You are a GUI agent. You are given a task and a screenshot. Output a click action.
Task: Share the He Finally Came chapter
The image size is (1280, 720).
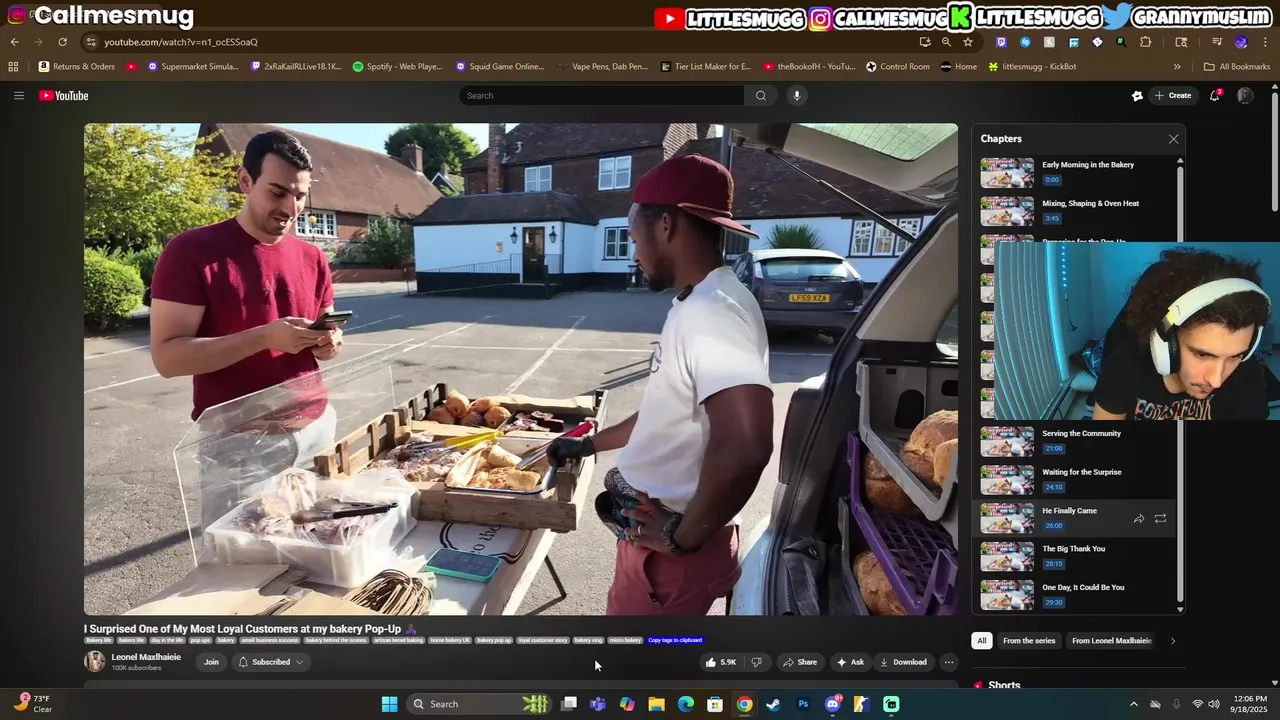tap(1139, 519)
